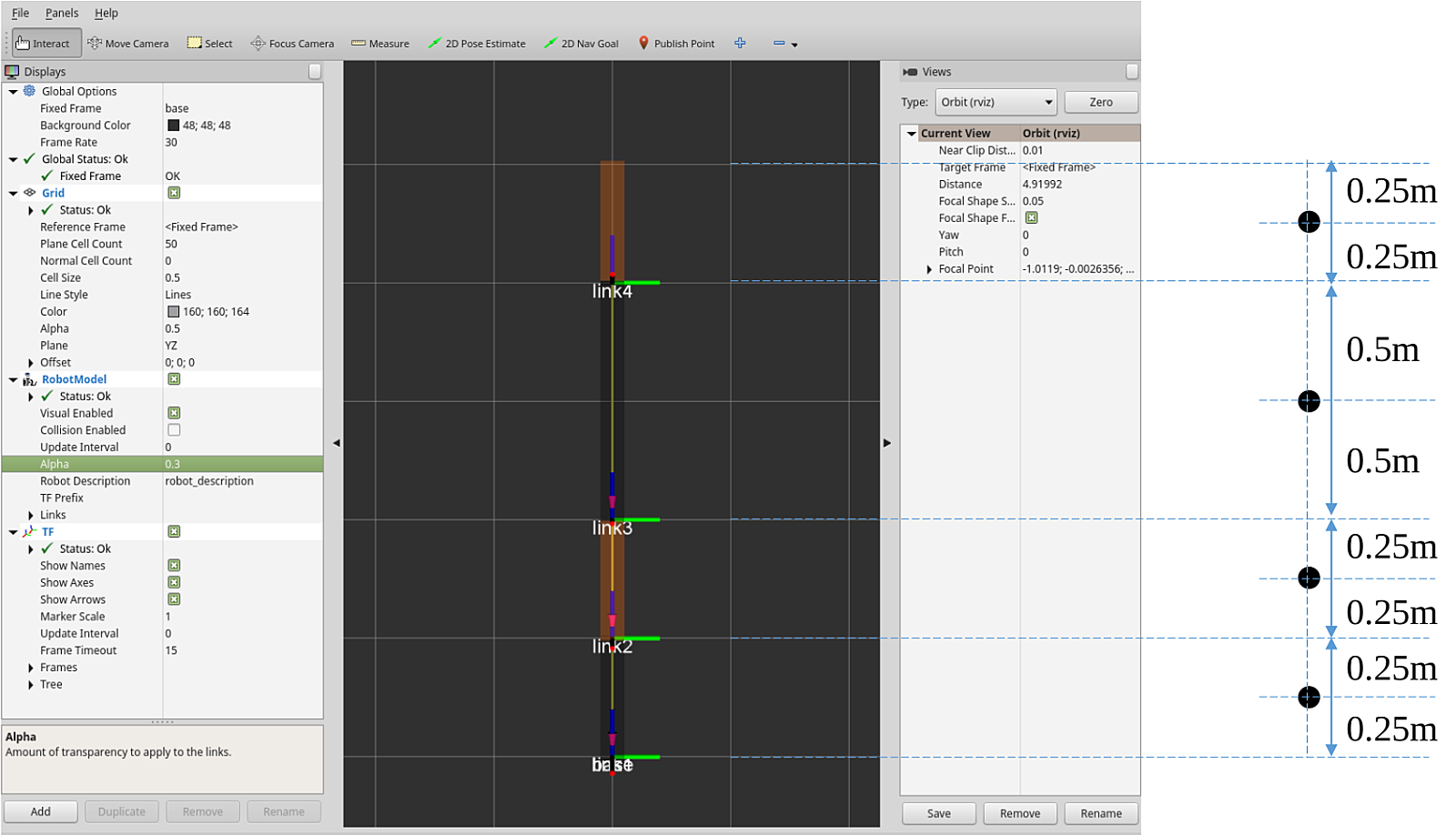Expand the Links tree item
Image resolution: width=1456 pixels, height=835 pixels.
31,516
